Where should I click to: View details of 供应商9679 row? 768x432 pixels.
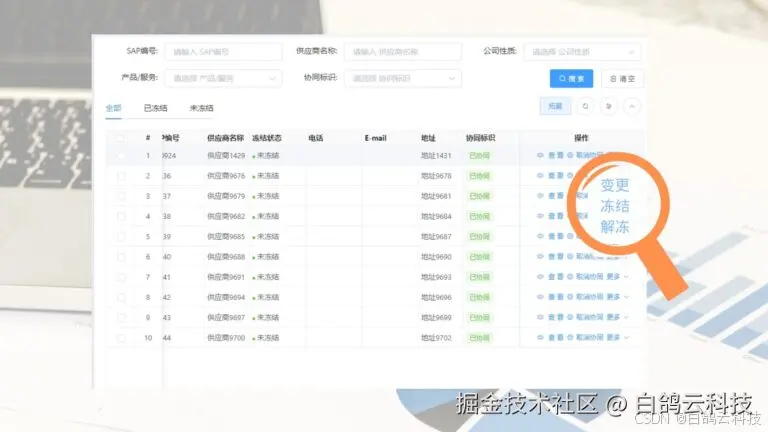coord(550,196)
